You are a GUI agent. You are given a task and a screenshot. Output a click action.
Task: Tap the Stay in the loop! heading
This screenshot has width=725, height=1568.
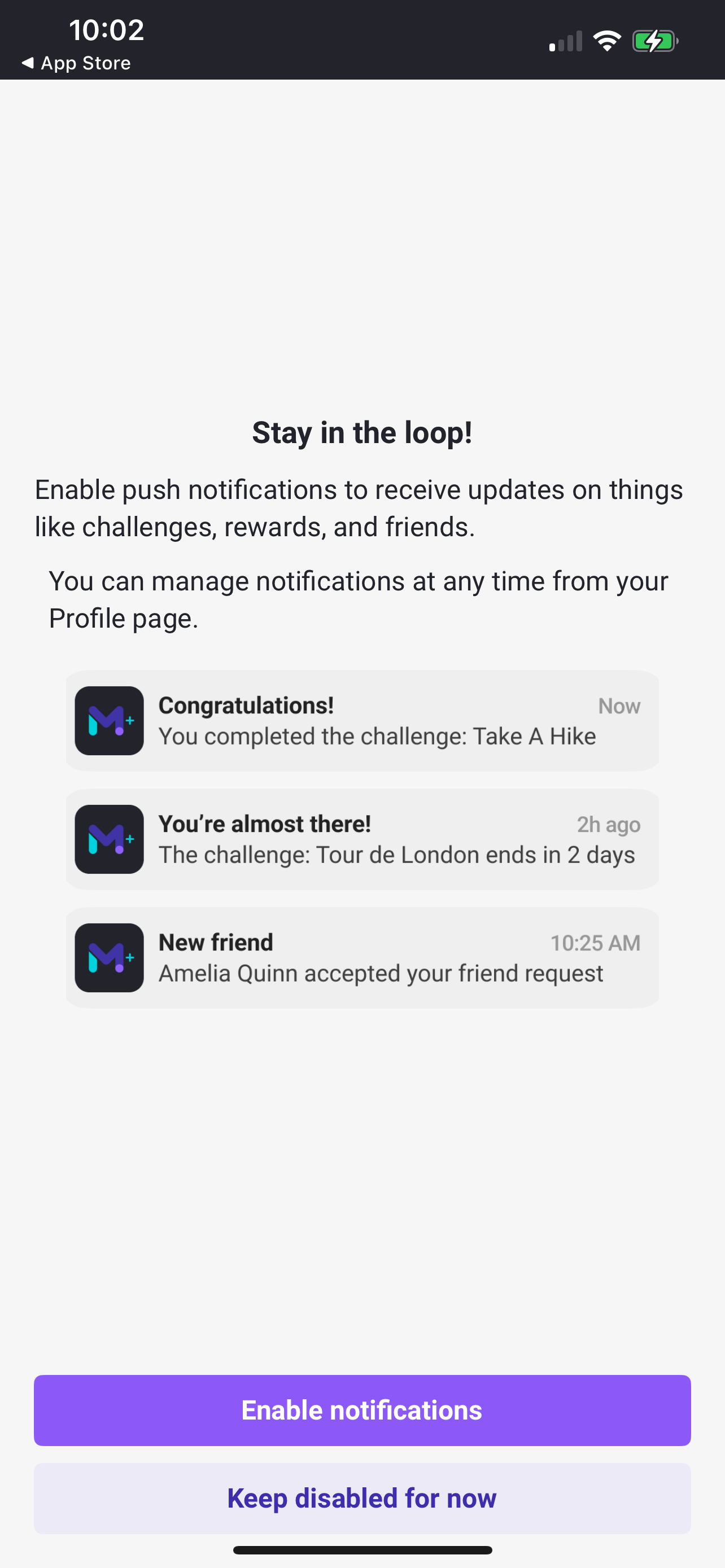(362, 433)
